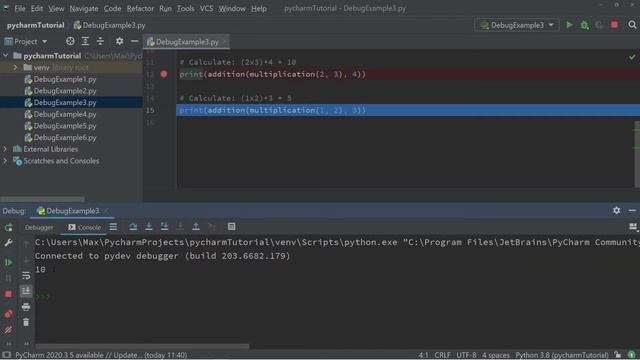Image resolution: width=640 pixels, height=360 pixels.
Task: Click the console horizontal scrollbar
Action: [x=142, y=346]
